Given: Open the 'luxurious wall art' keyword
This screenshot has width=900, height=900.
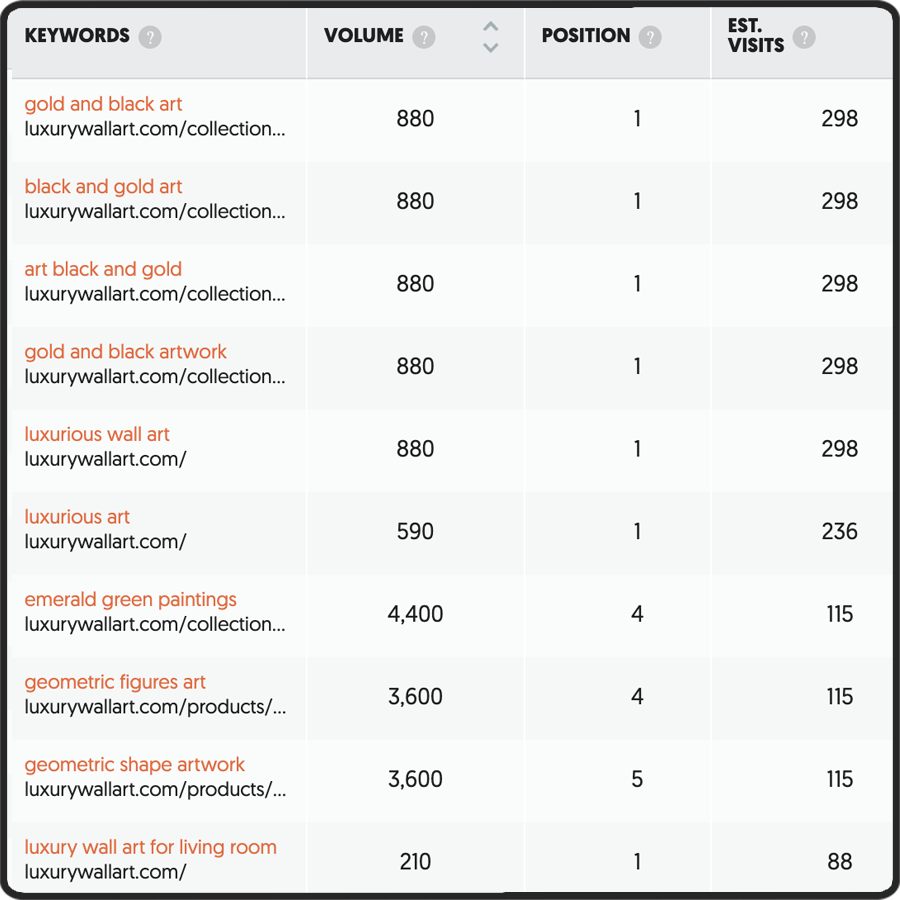Looking at the screenshot, I should coord(97,434).
